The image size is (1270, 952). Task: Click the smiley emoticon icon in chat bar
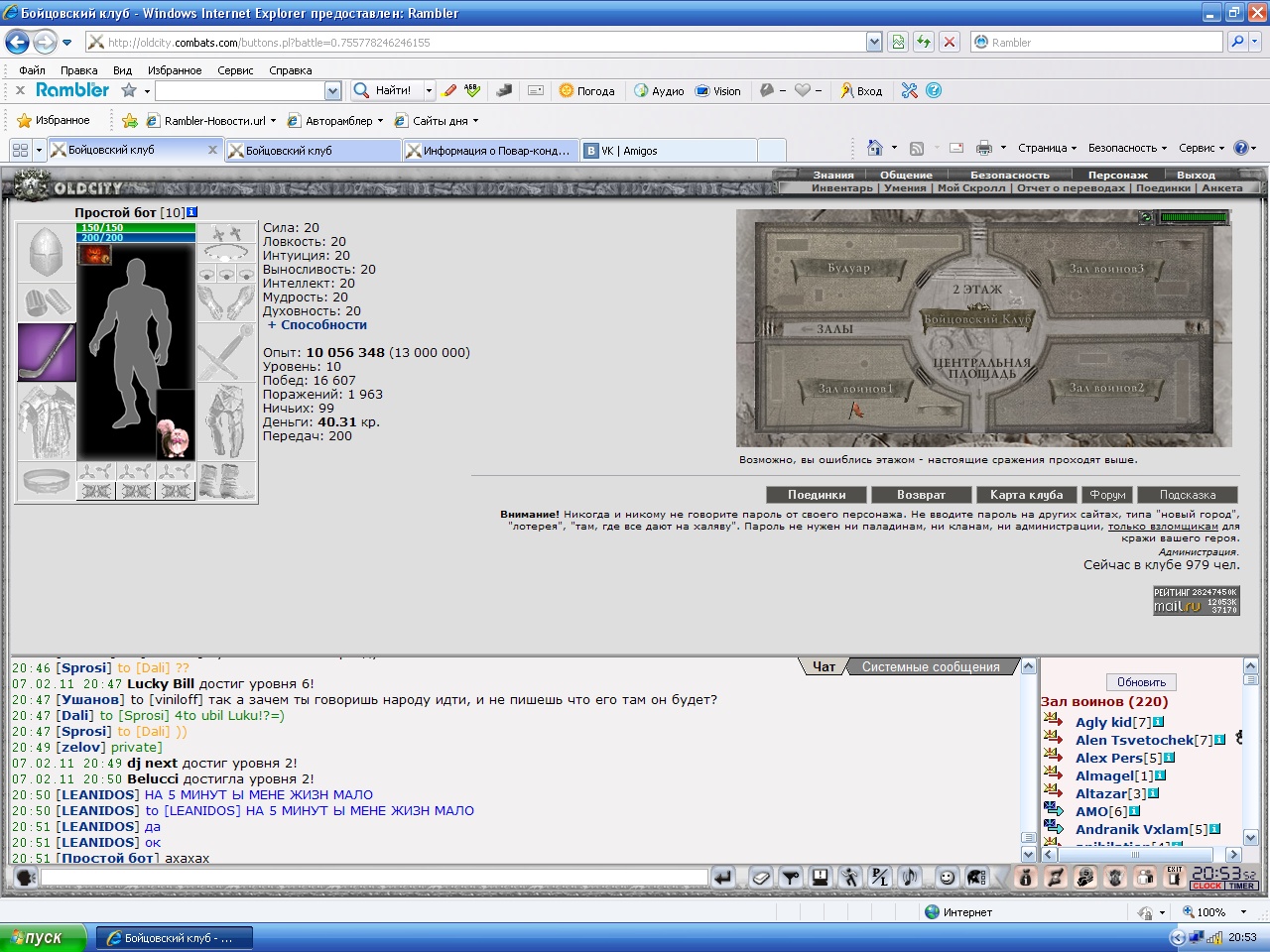[948, 878]
